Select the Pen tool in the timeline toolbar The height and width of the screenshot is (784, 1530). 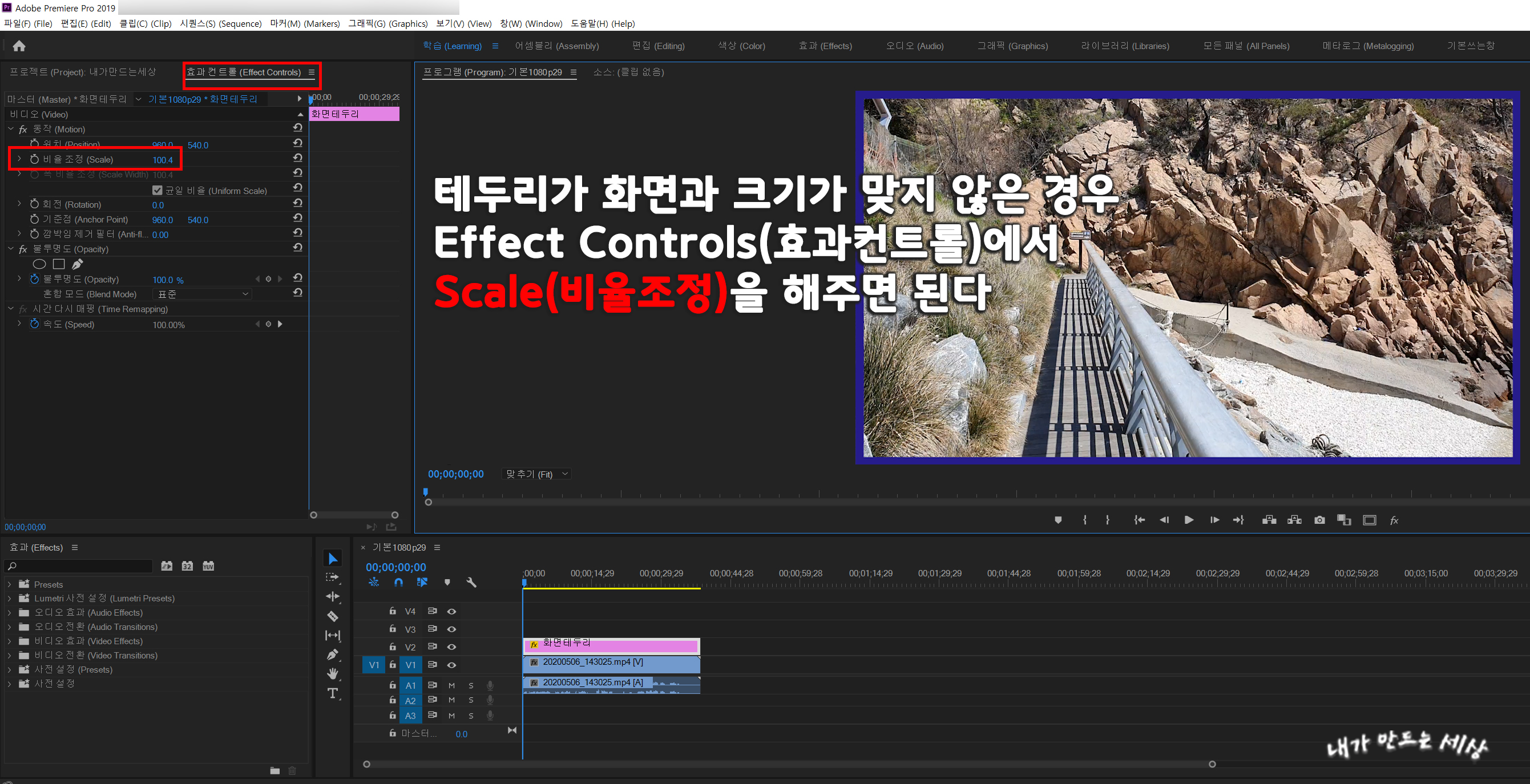(x=333, y=654)
